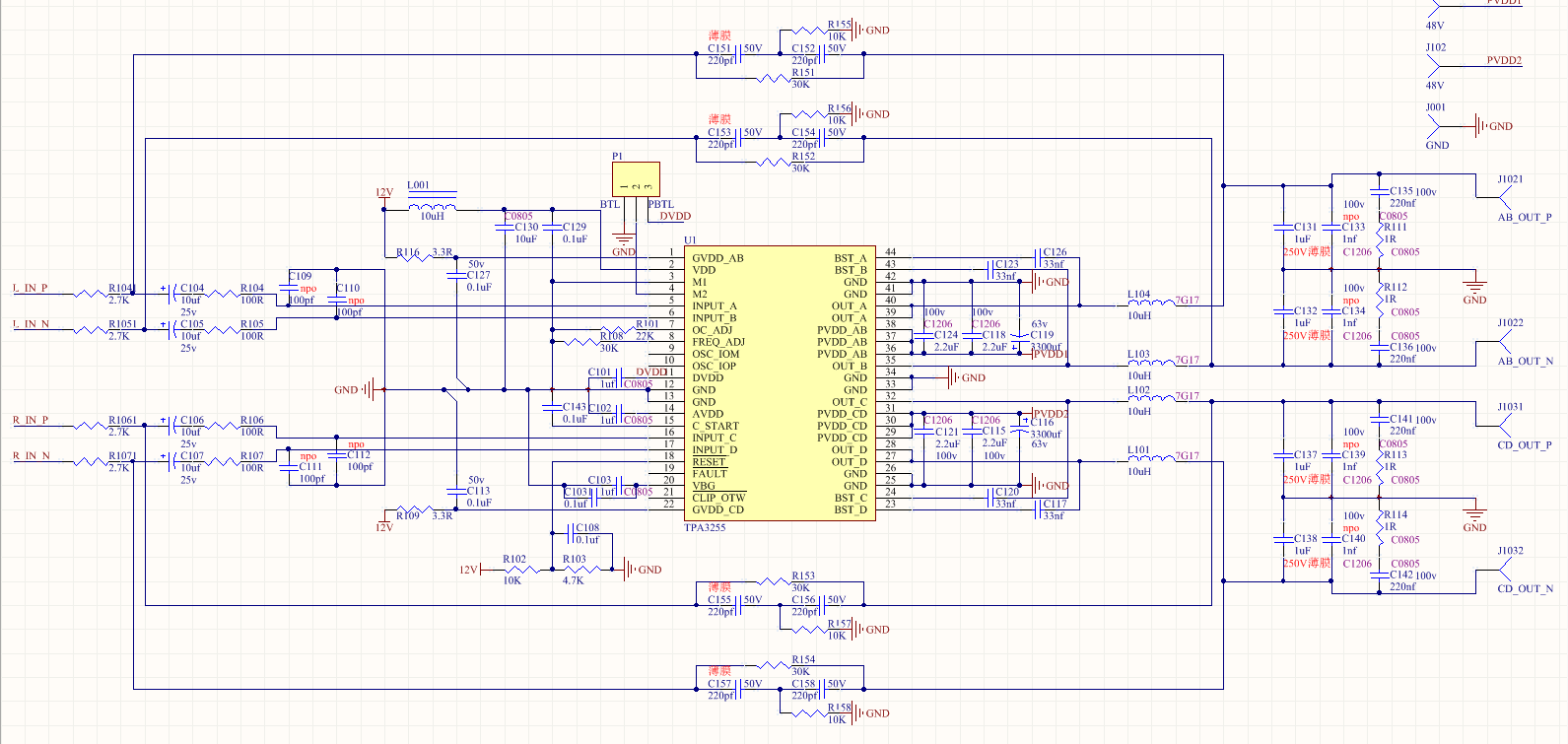The width and height of the screenshot is (1568, 744).
Task: Click the 'VBG' pin label
Action: point(704,486)
